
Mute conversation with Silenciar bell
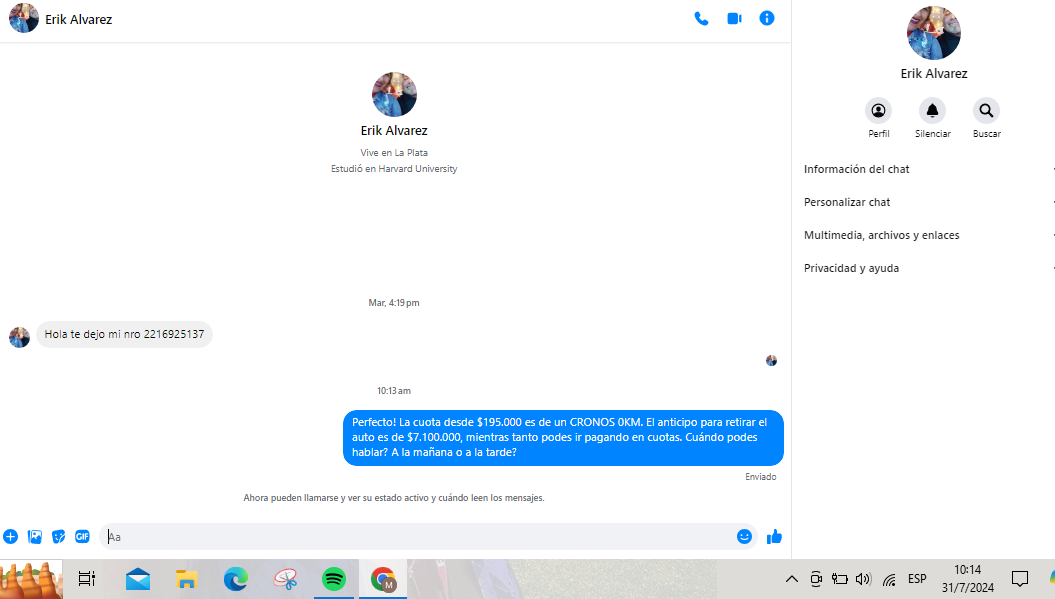pos(932,111)
